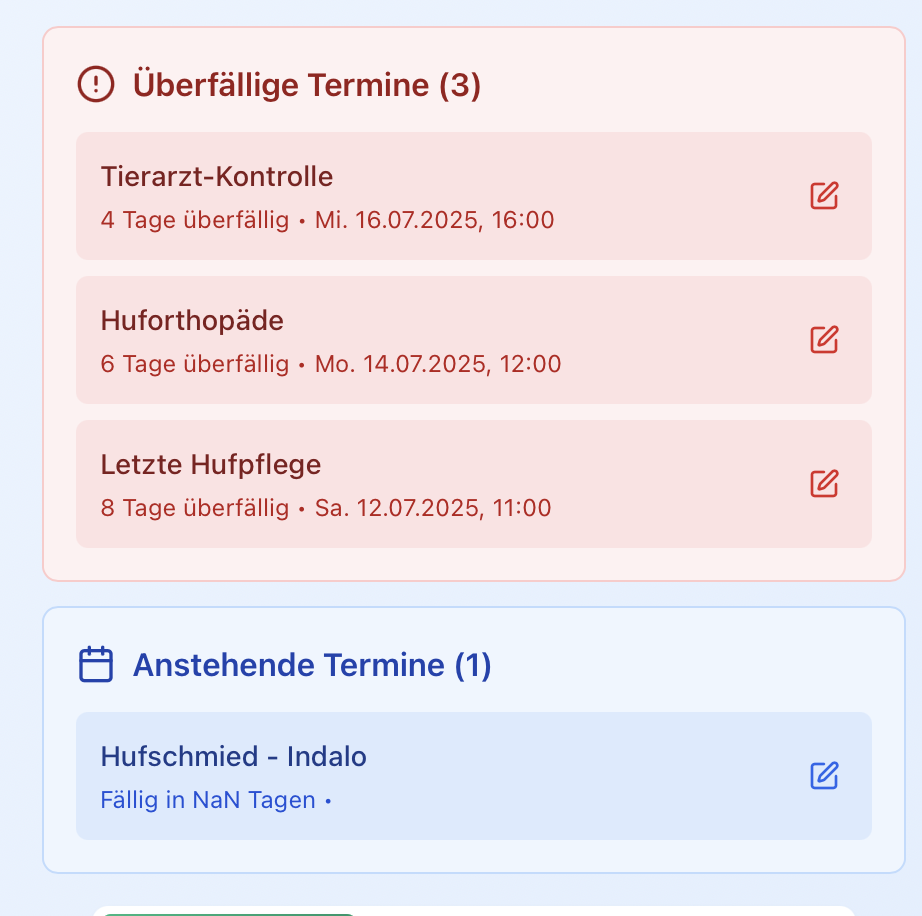Click the warning icon beside Überfällige Termine
The height and width of the screenshot is (916, 922).
click(x=96, y=84)
